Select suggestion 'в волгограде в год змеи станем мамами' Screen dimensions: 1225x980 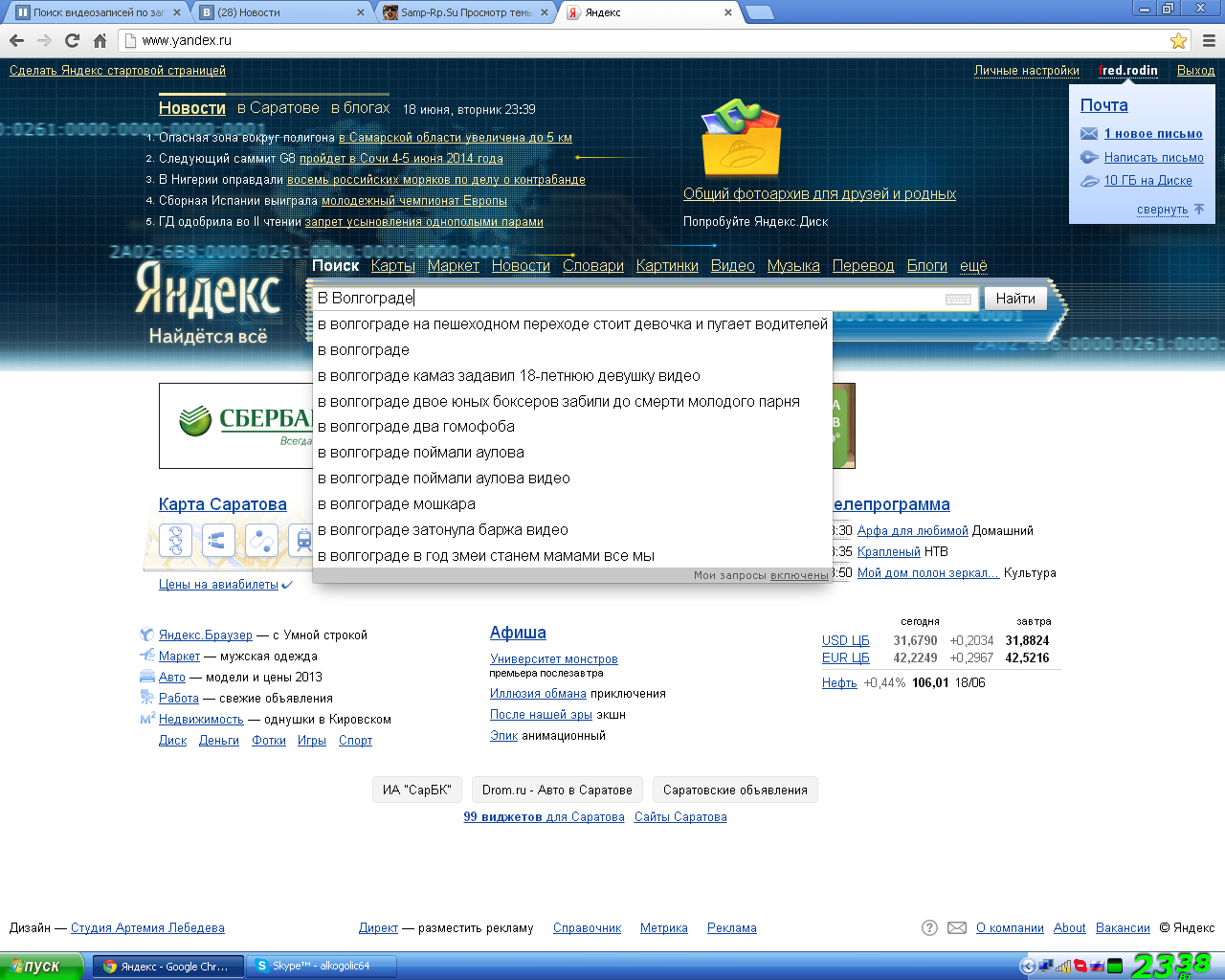click(572, 556)
